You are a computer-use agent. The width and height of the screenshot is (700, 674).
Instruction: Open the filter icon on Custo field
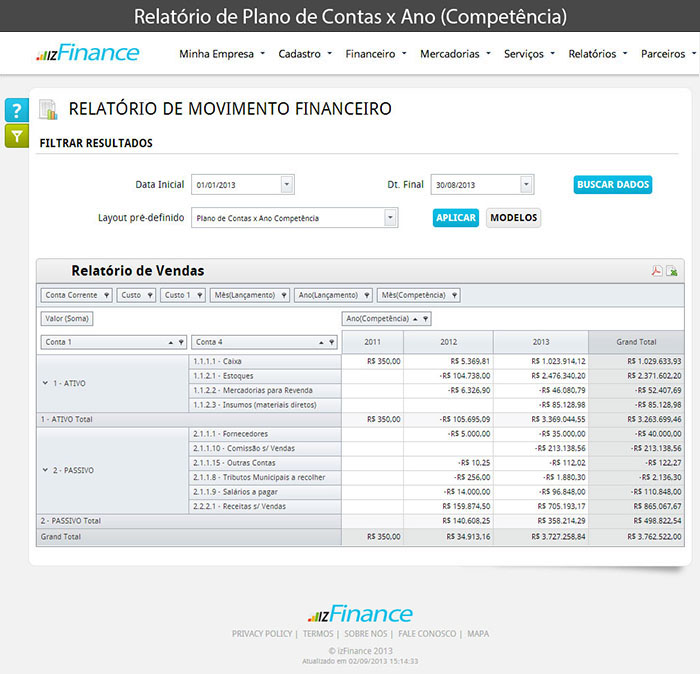150,295
